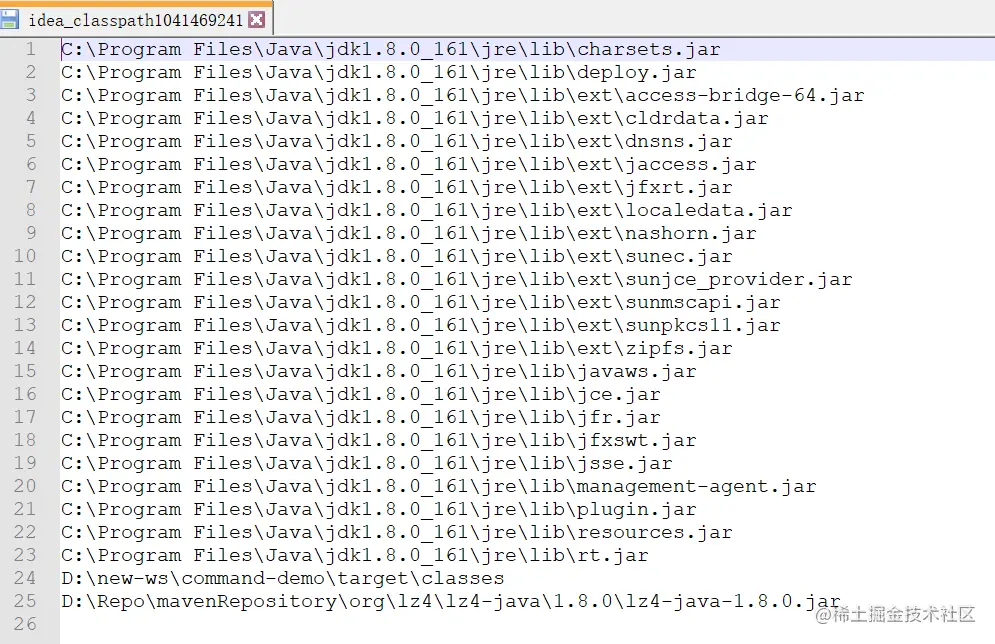Click line containing dnsns.jar
This screenshot has width=995, height=644.
[x=397, y=141]
